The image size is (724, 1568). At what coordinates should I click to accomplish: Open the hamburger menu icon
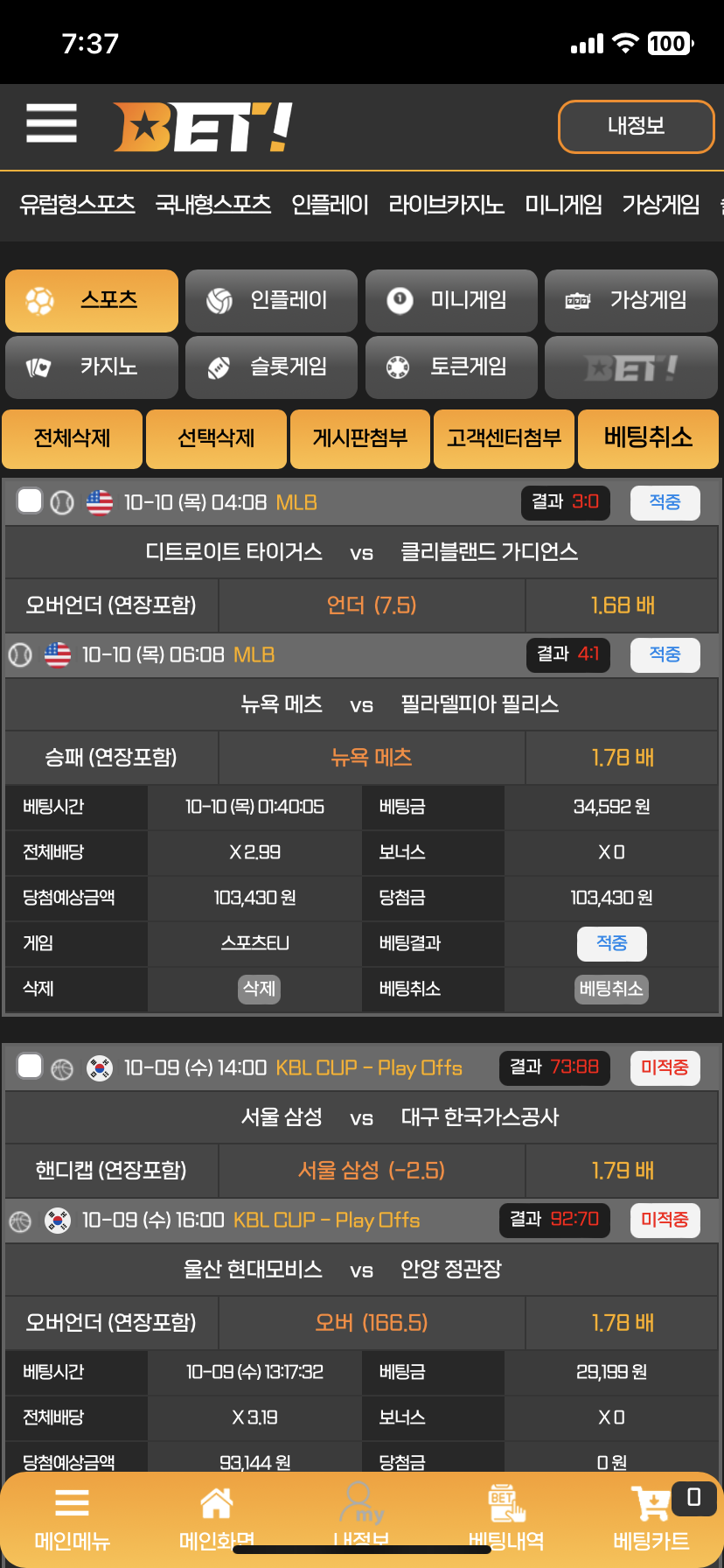pyautogui.click(x=52, y=122)
